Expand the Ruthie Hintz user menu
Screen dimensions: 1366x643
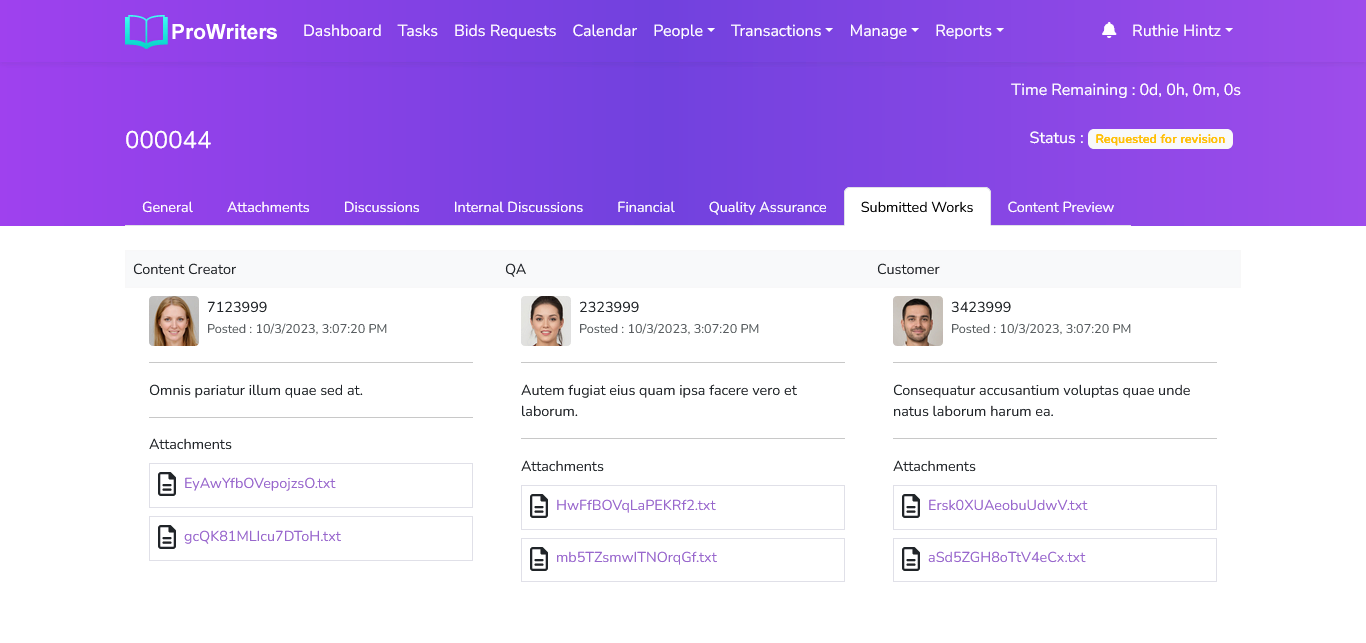1181,31
